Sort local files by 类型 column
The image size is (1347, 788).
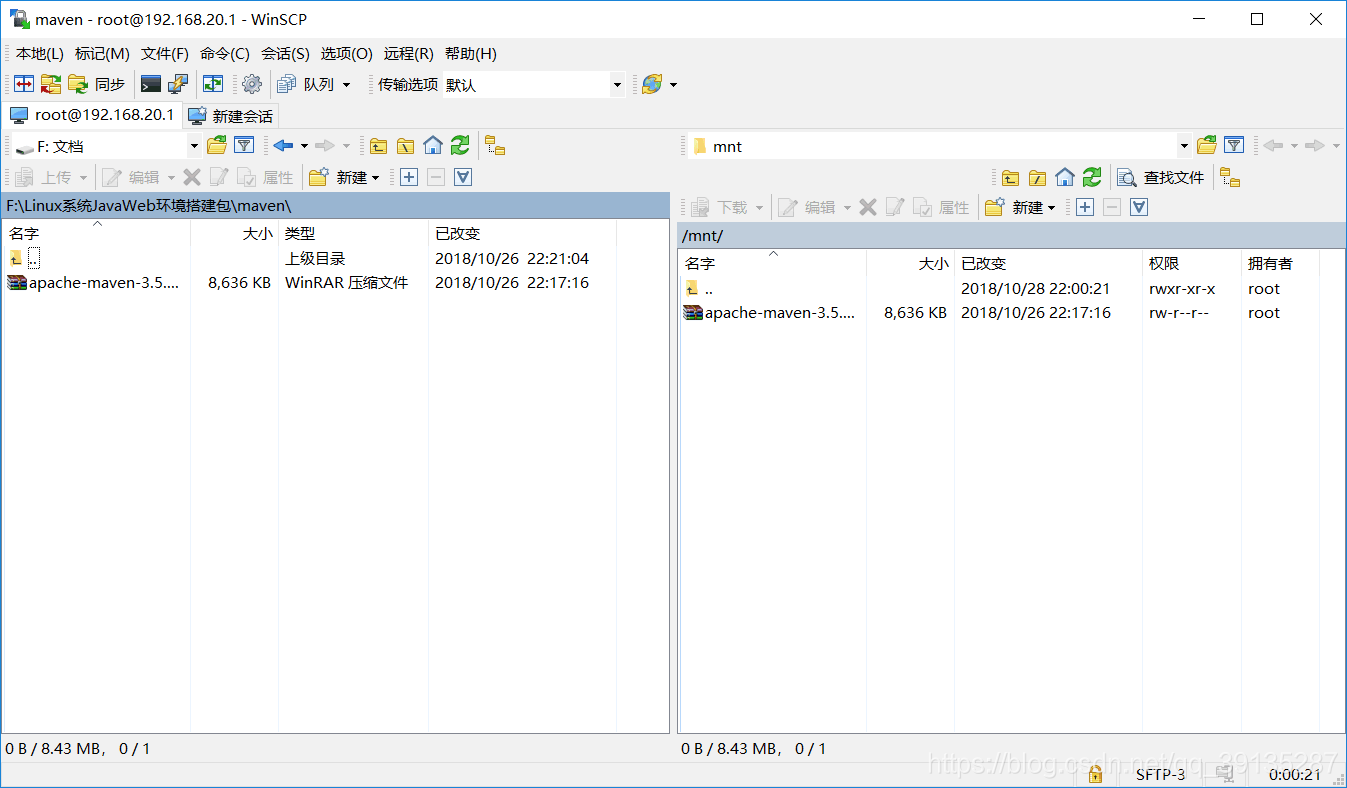click(x=353, y=233)
